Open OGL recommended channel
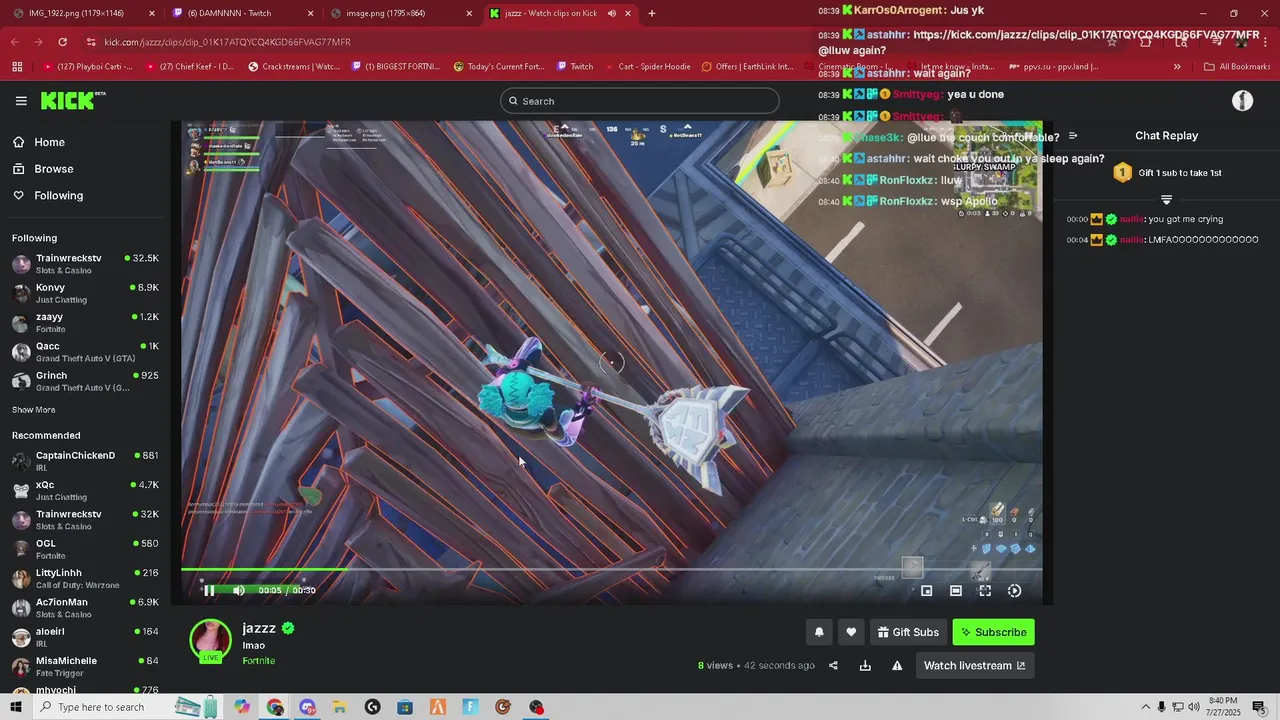1280x720 pixels. coord(85,549)
